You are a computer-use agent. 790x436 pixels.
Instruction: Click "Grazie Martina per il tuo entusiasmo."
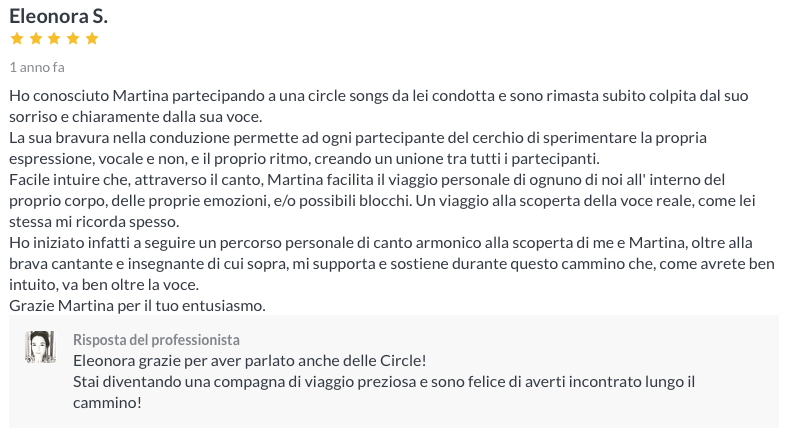[x=137, y=306]
